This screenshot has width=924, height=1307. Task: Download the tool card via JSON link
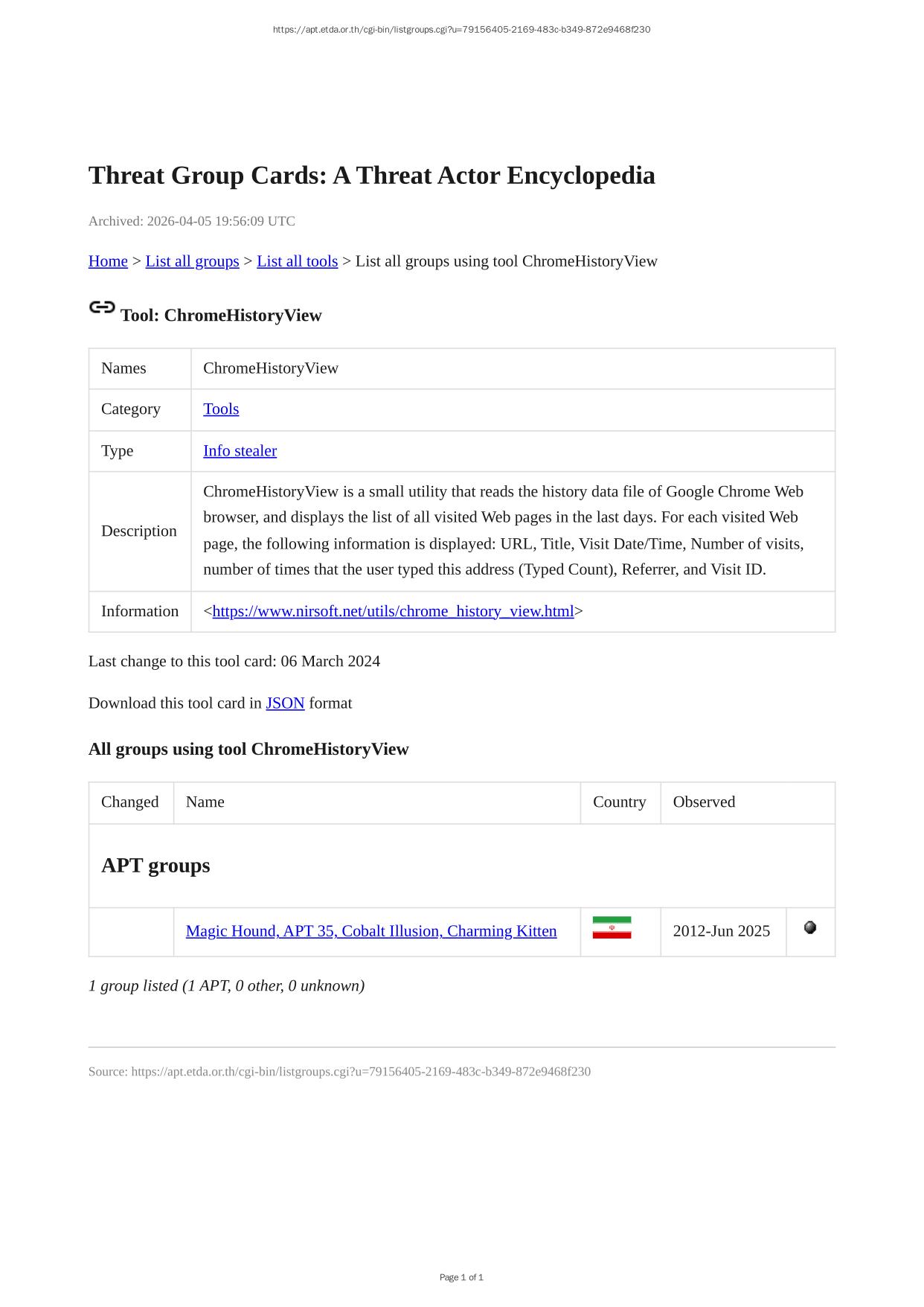[x=285, y=703]
